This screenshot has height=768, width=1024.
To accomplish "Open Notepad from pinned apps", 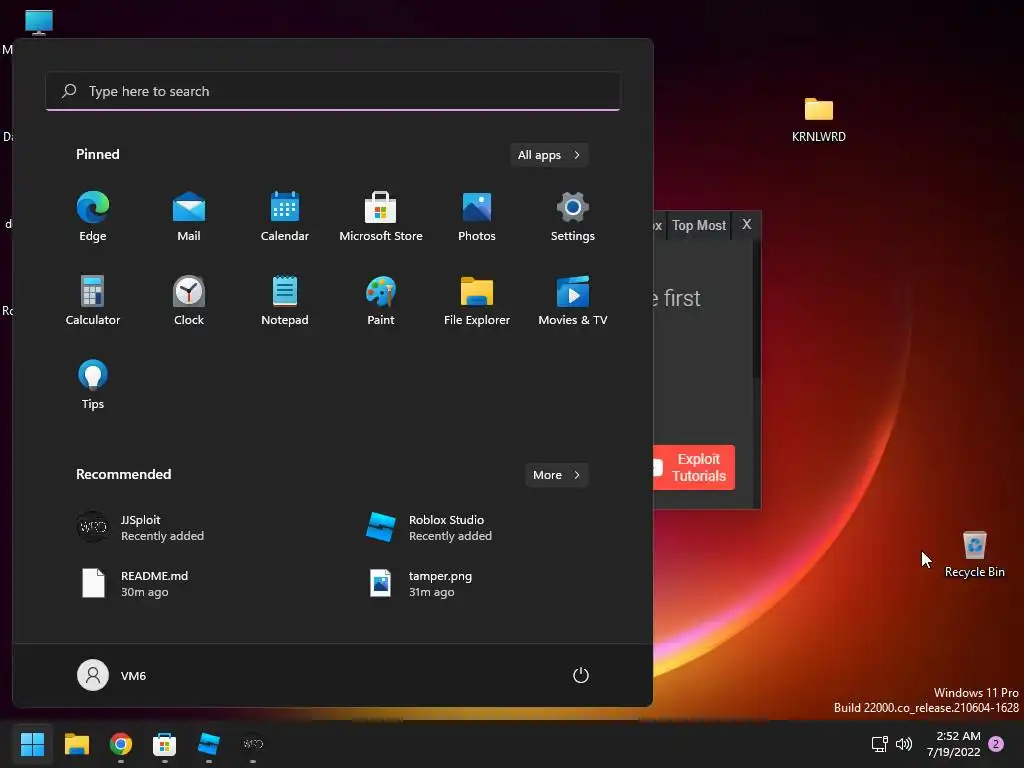I will (285, 300).
